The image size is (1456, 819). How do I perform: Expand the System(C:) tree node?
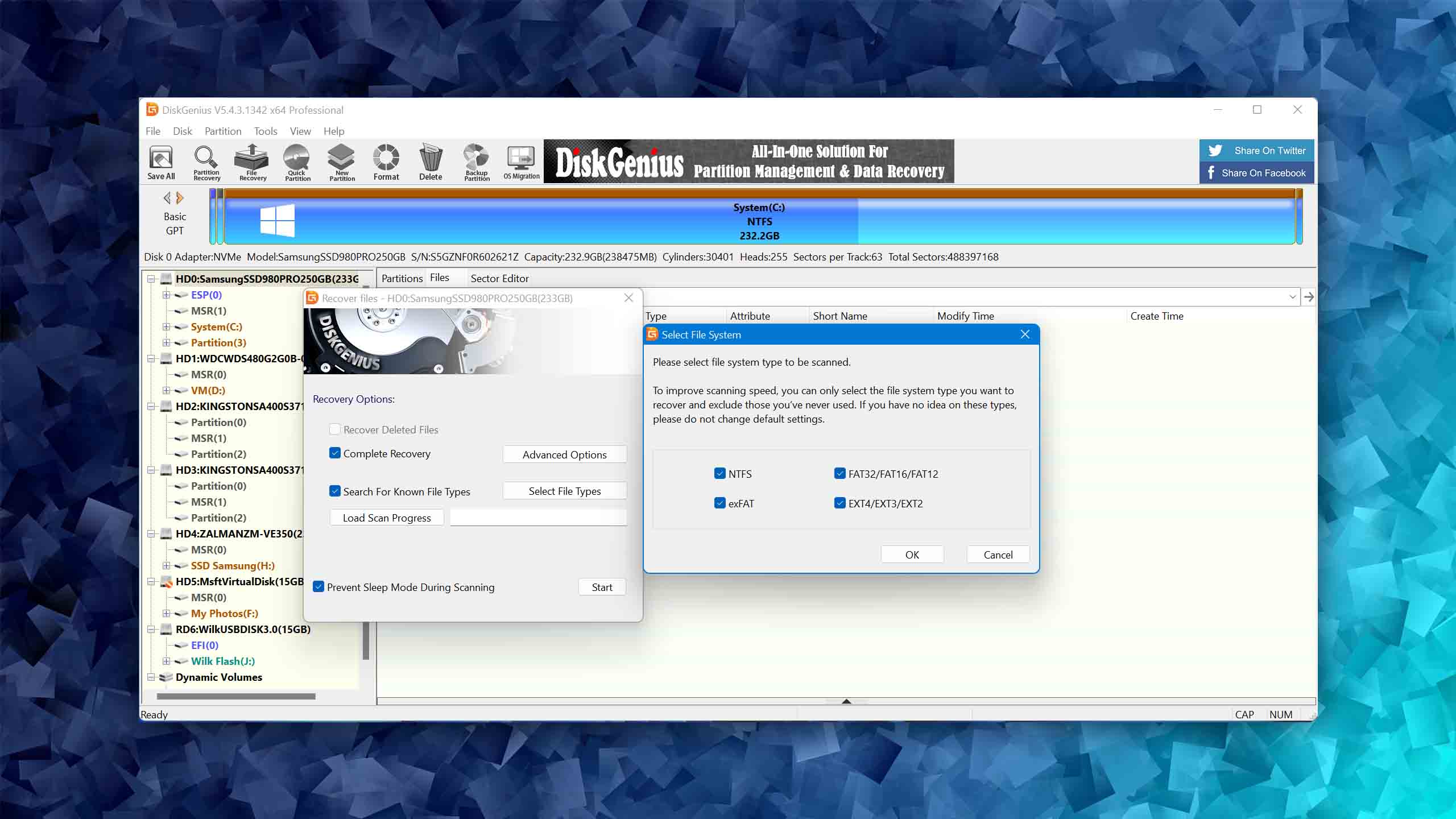167,326
